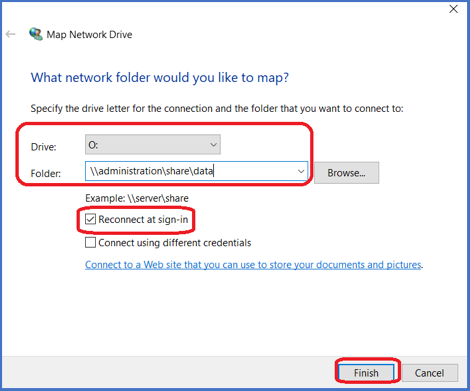The height and width of the screenshot is (391, 470).
Task: Click Finish to map the drive
Action: point(366,373)
